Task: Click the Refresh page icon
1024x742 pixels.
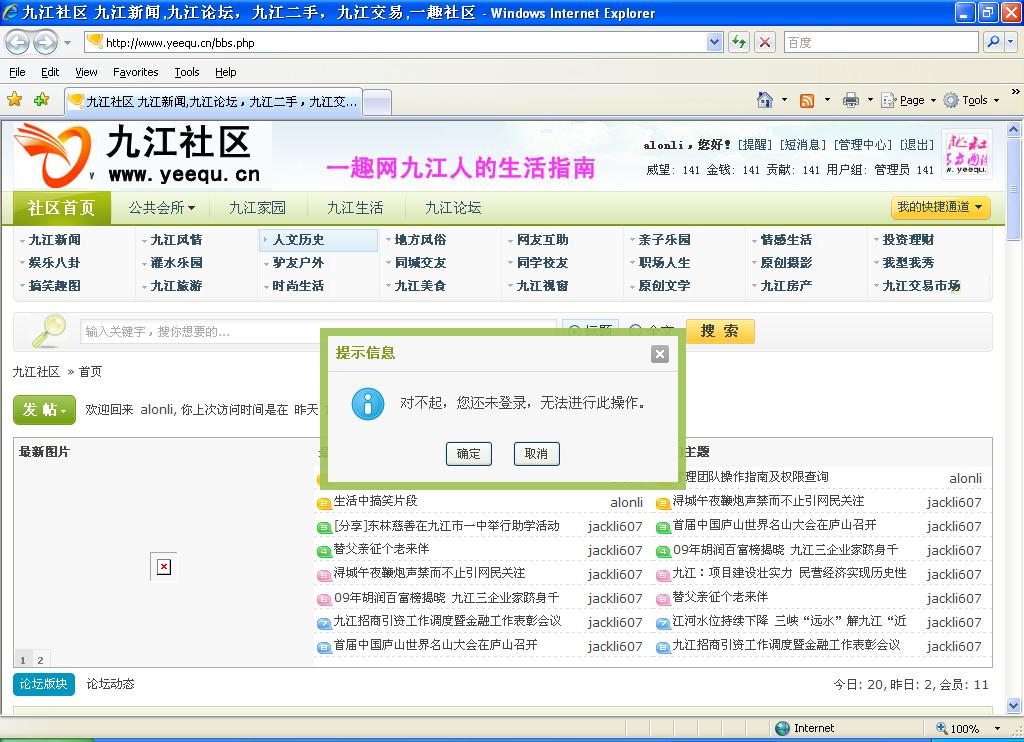Action: coord(739,42)
